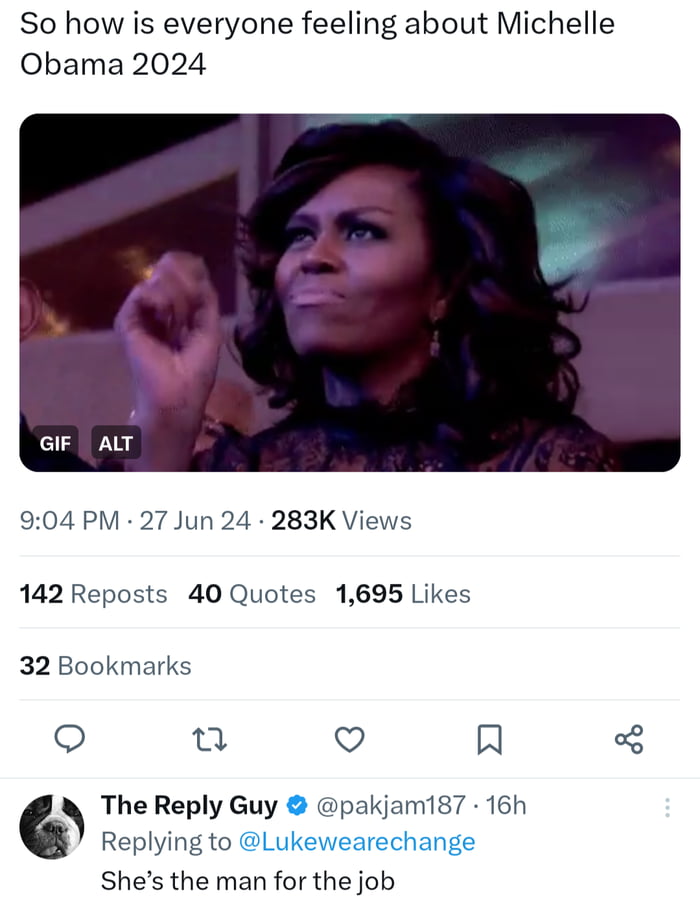Image resolution: width=700 pixels, height=906 pixels.
Task: Bookmark the tweet with bookmark icon
Action: pos(489,739)
